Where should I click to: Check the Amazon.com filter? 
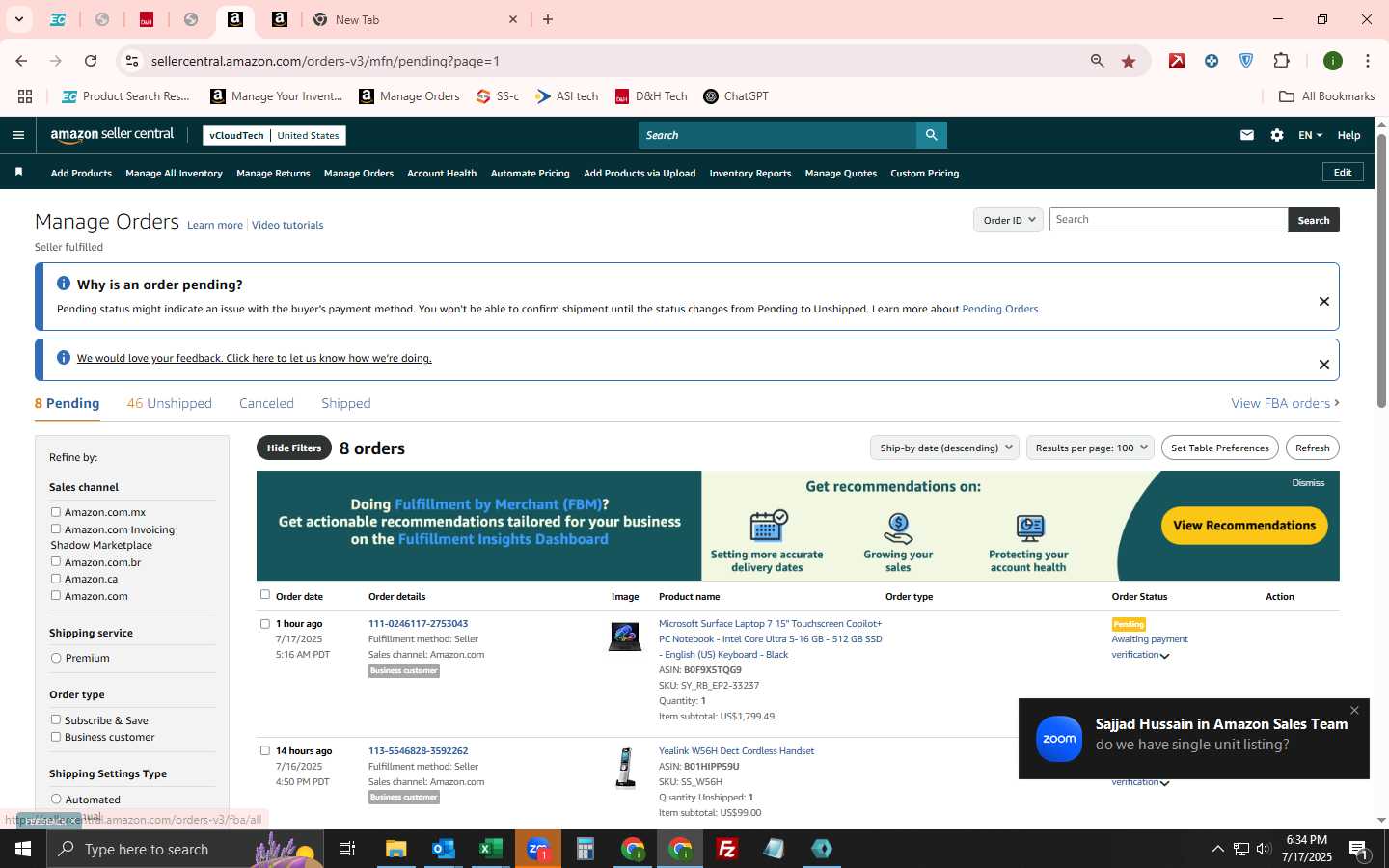(x=56, y=595)
